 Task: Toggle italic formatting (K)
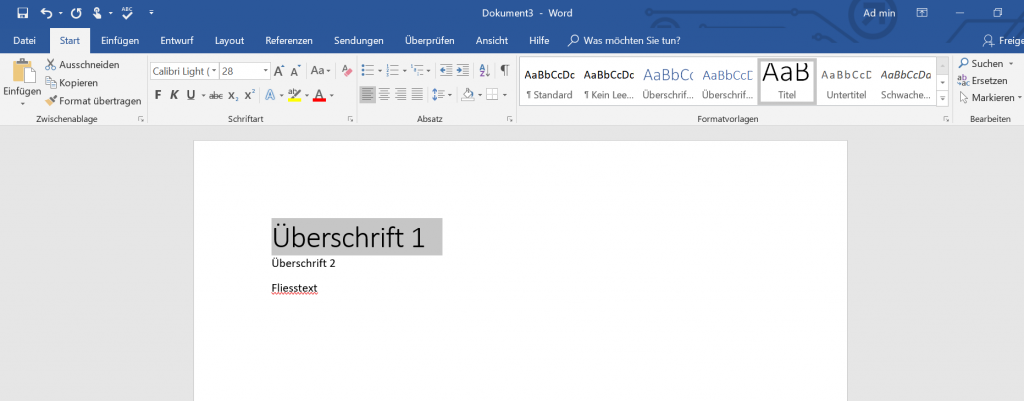point(174,95)
